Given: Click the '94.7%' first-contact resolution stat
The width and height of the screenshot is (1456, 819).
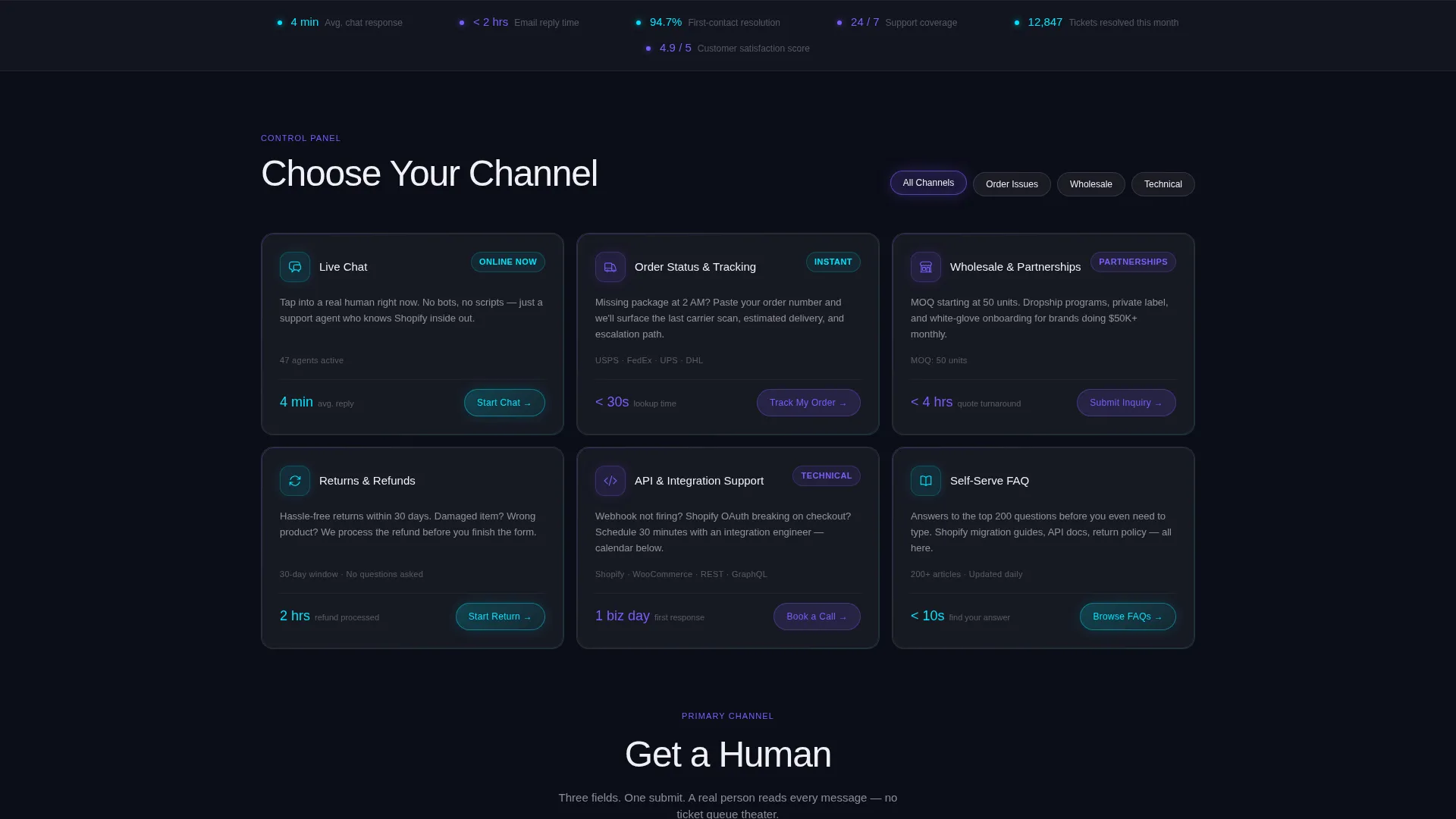Looking at the screenshot, I should tap(666, 22).
